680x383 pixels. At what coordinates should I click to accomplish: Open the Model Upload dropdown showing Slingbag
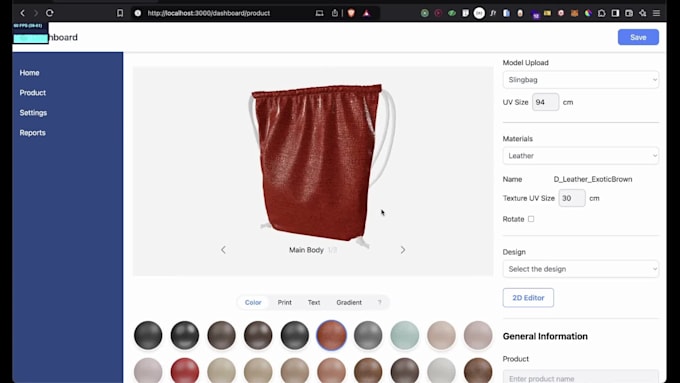(x=581, y=80)
